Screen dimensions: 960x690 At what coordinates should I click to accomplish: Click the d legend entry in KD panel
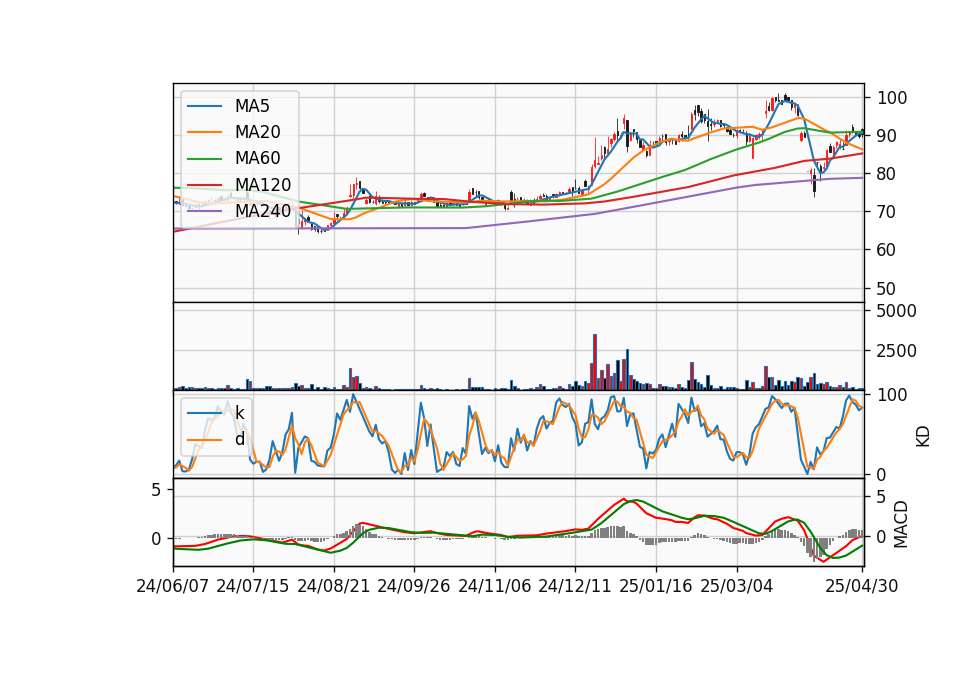(239, 439)
